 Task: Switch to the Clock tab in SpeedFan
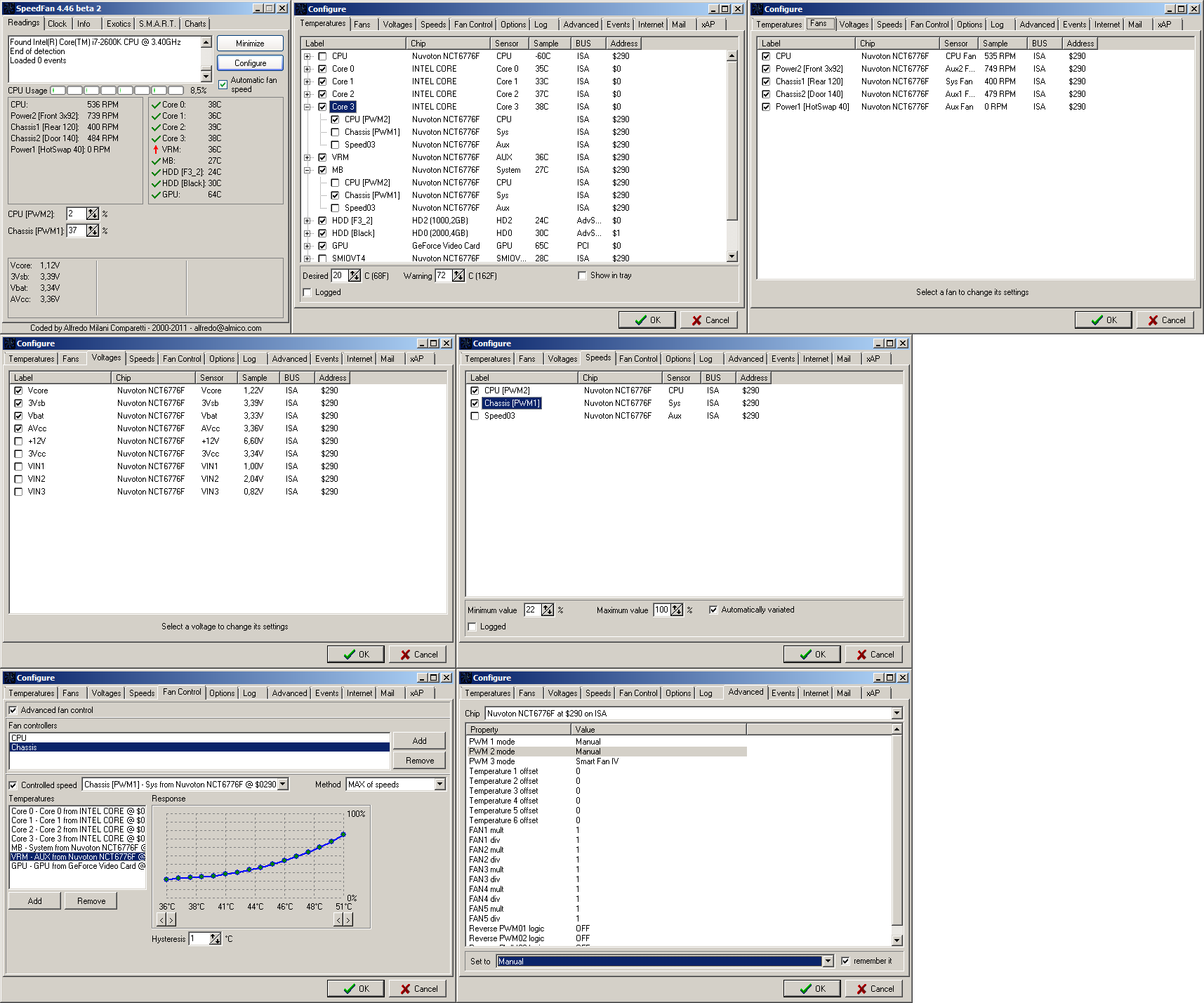click(x=58, y=23)
